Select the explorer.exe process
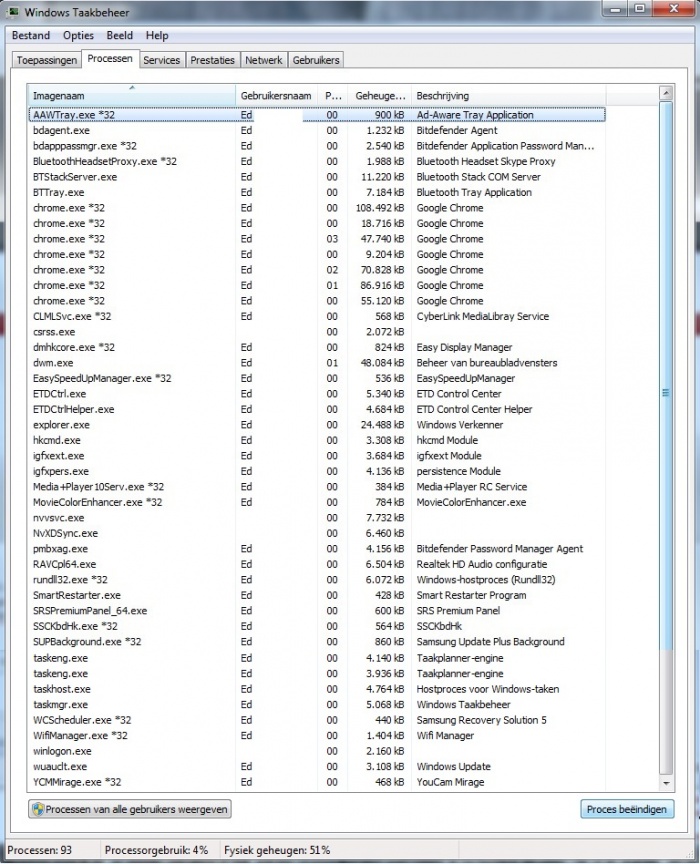The height and width of the screenshot is (864, 700). [316, 425]
